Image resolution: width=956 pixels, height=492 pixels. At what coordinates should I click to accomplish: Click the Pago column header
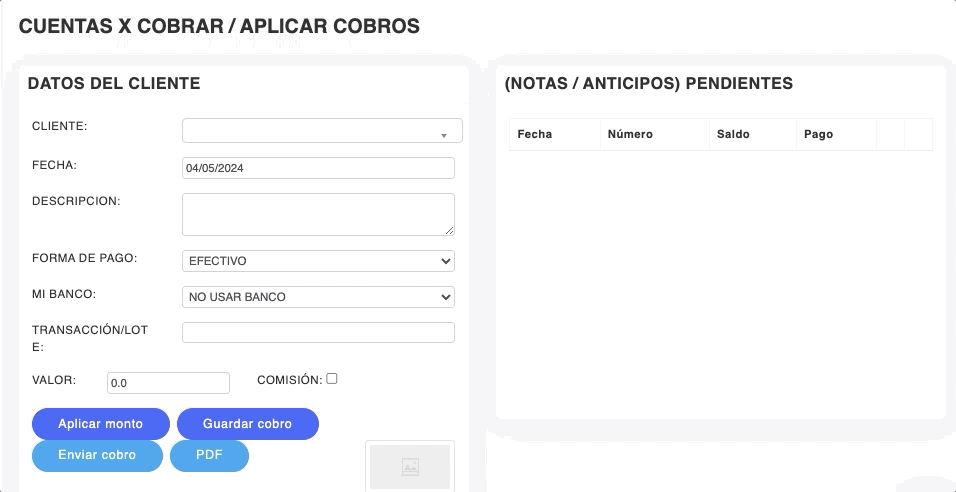click(819, 134)
